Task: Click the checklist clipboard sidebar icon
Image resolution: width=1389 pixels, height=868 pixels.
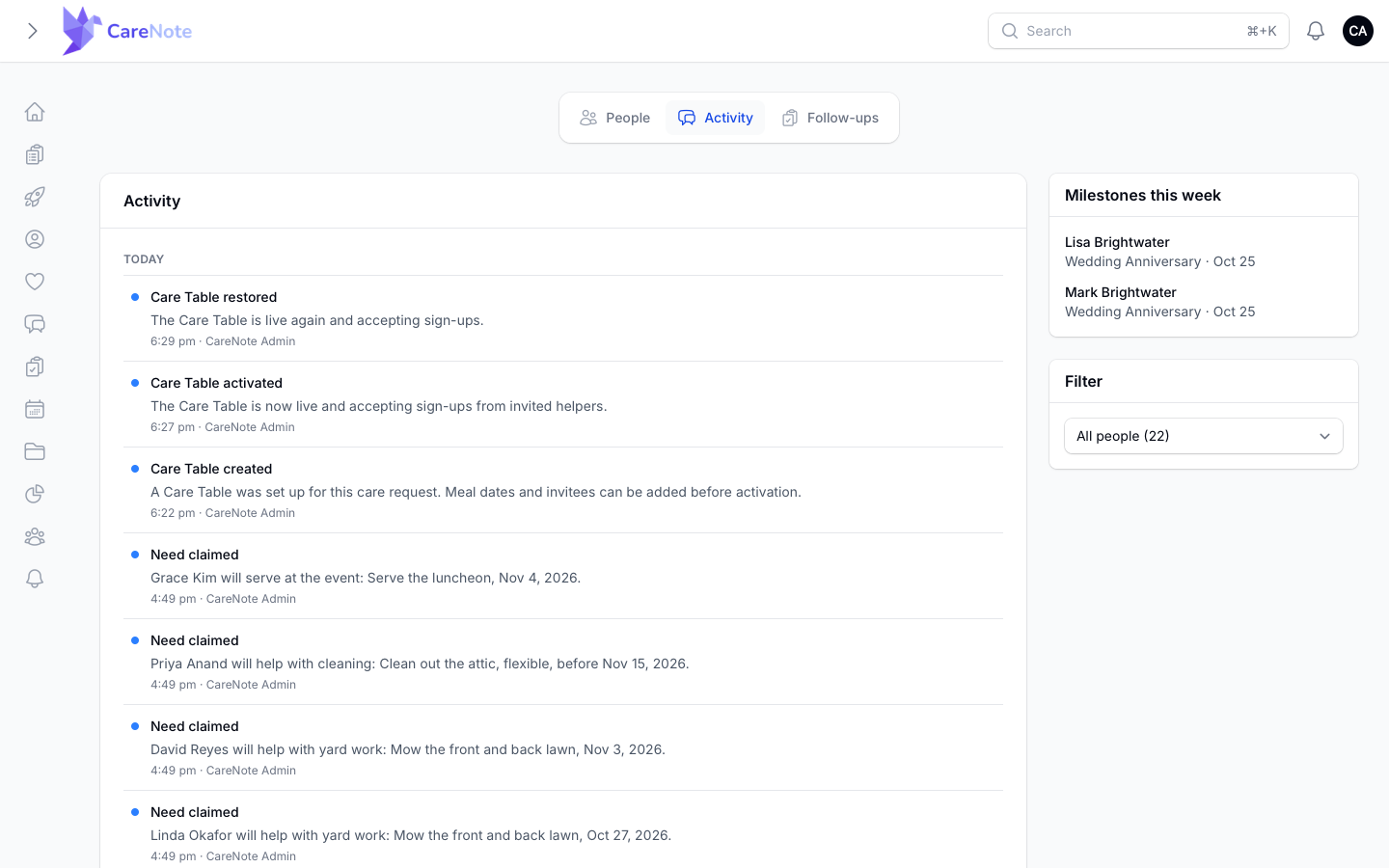Action: click(x=35, y=366)
